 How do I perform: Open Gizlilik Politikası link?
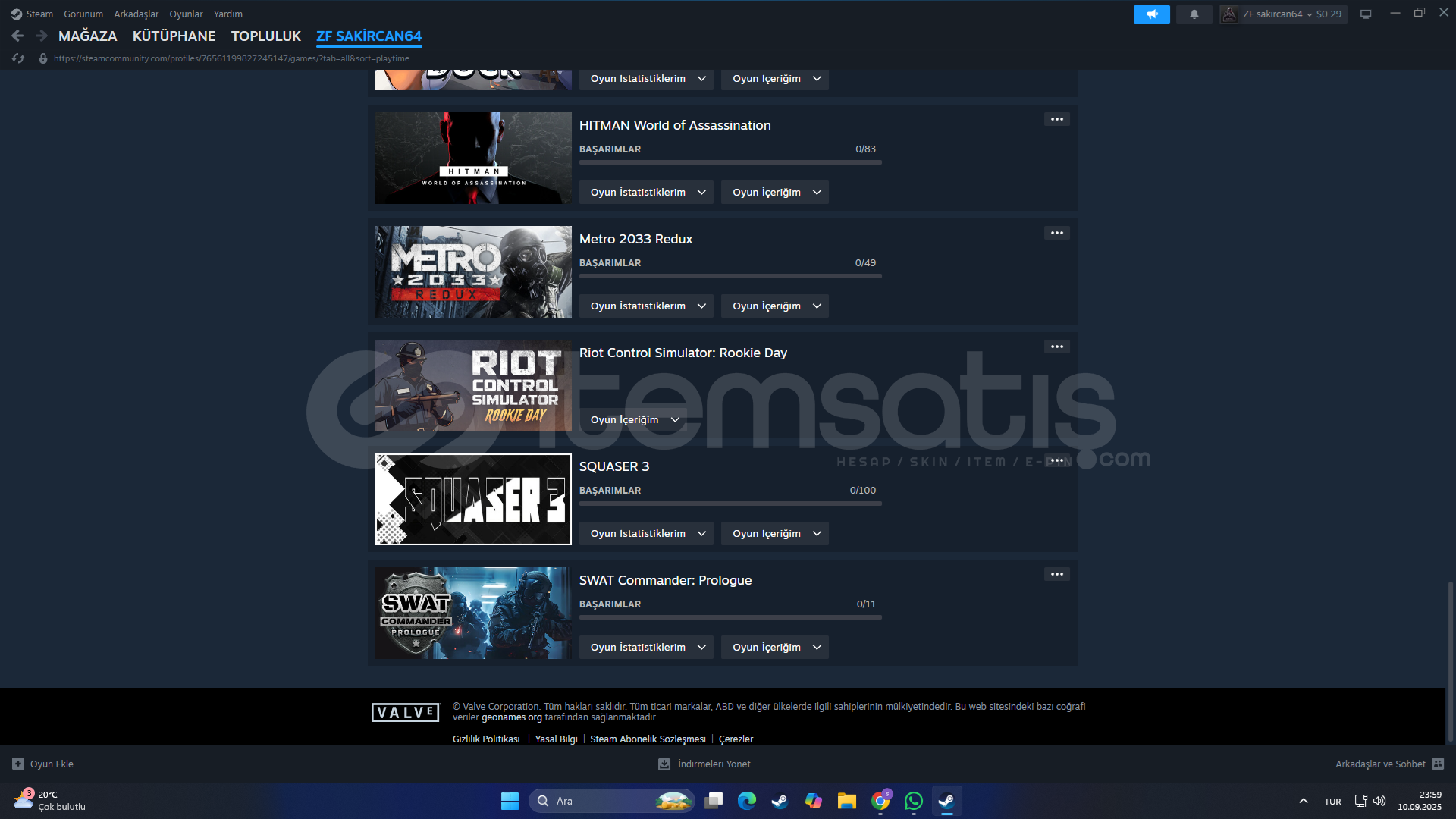click(x=486, y=739)
